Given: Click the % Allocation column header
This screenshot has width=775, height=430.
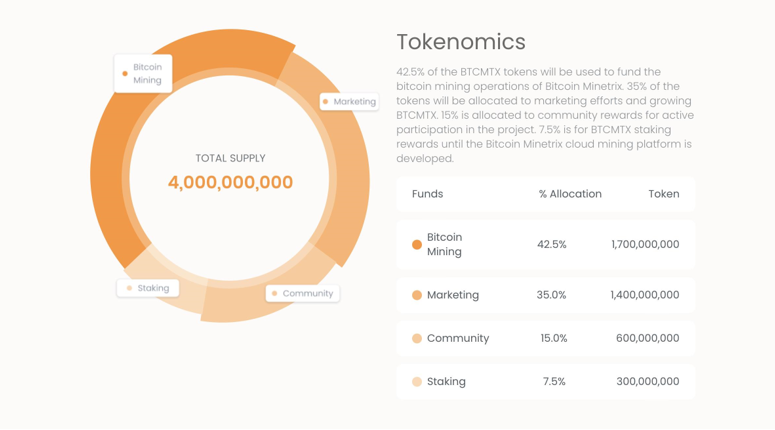Looking at the screenshot, I should 570,194.
